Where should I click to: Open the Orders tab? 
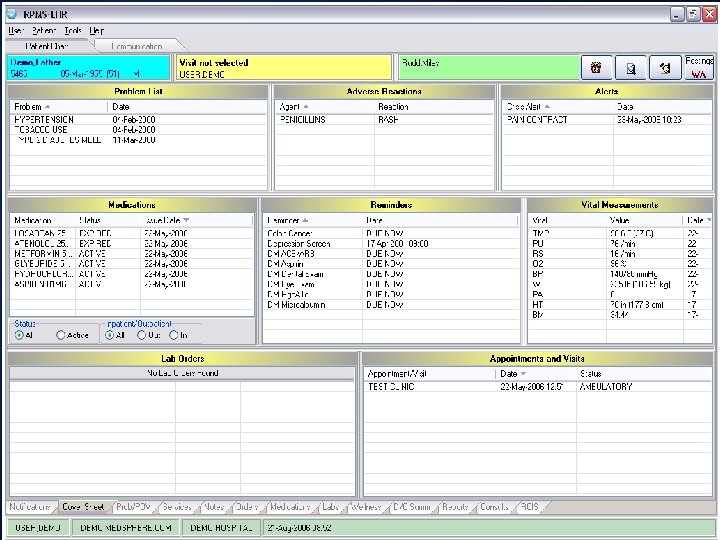click(247, 507)
